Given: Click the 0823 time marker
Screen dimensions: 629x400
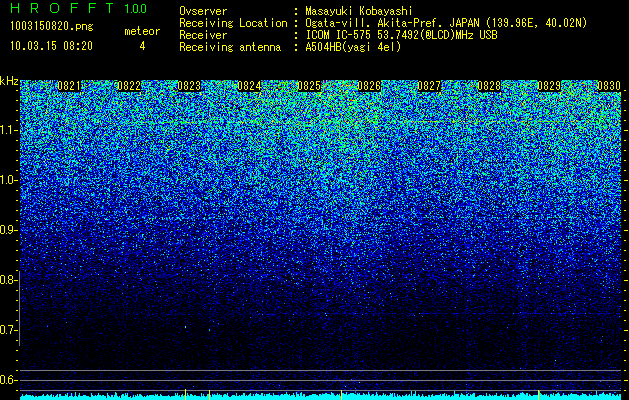Looking at the screenshot, I should pos(189,86).
